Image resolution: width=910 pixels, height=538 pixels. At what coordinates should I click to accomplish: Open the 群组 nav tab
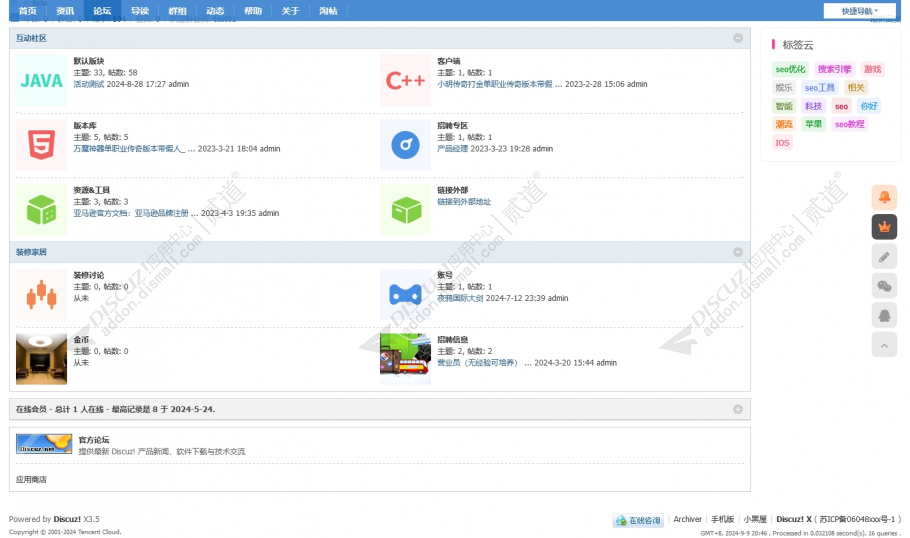click(178, 10)
